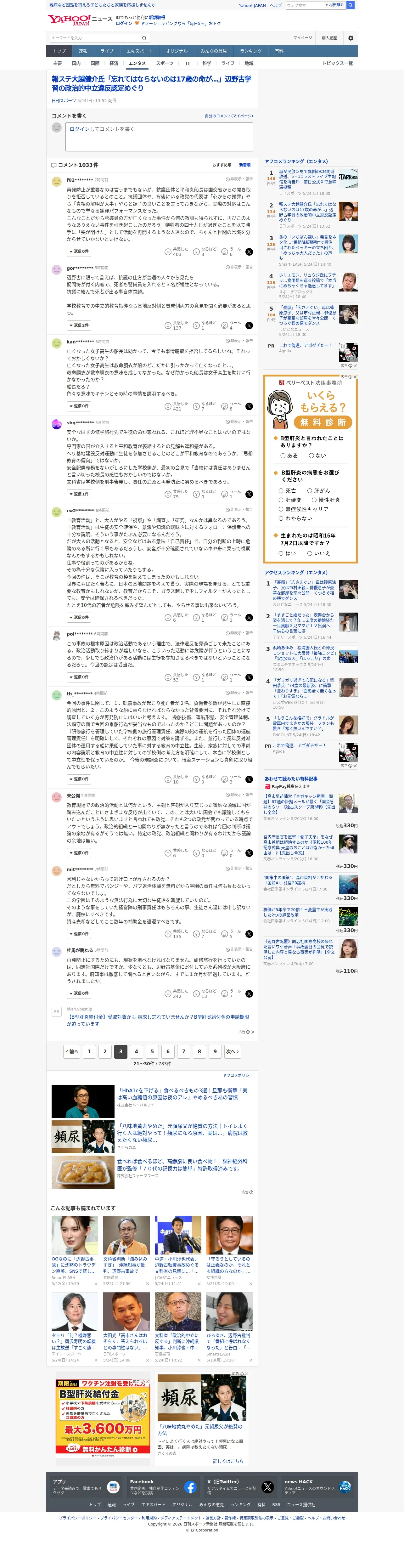Expand replies on kan comment
404x1568 pixels.
point(79,406)
